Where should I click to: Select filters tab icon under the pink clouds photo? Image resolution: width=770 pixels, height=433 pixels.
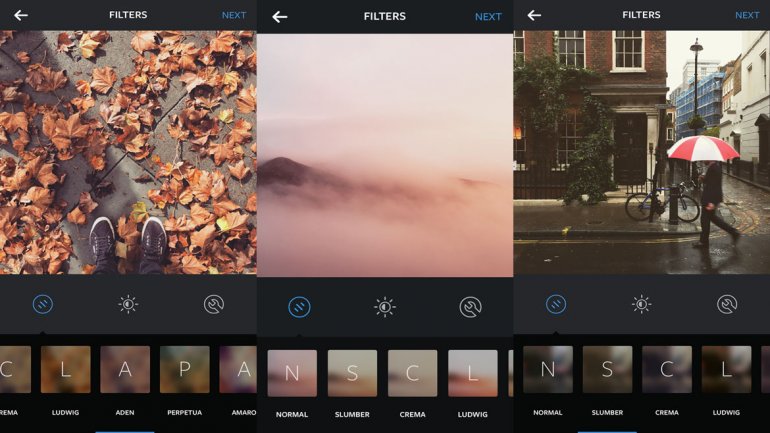pos(299,307)
